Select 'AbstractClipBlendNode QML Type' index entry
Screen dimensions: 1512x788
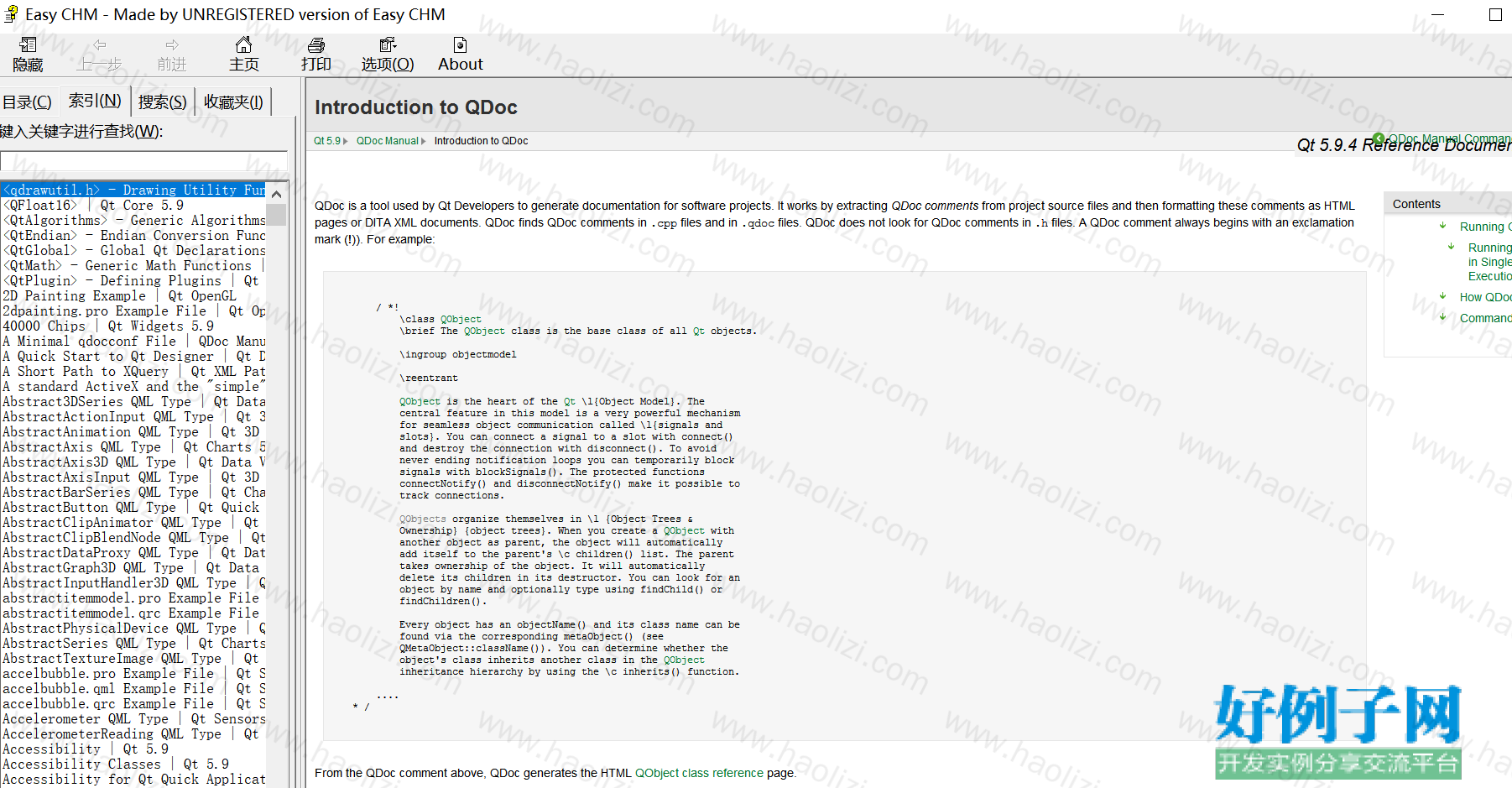(133, 538)
